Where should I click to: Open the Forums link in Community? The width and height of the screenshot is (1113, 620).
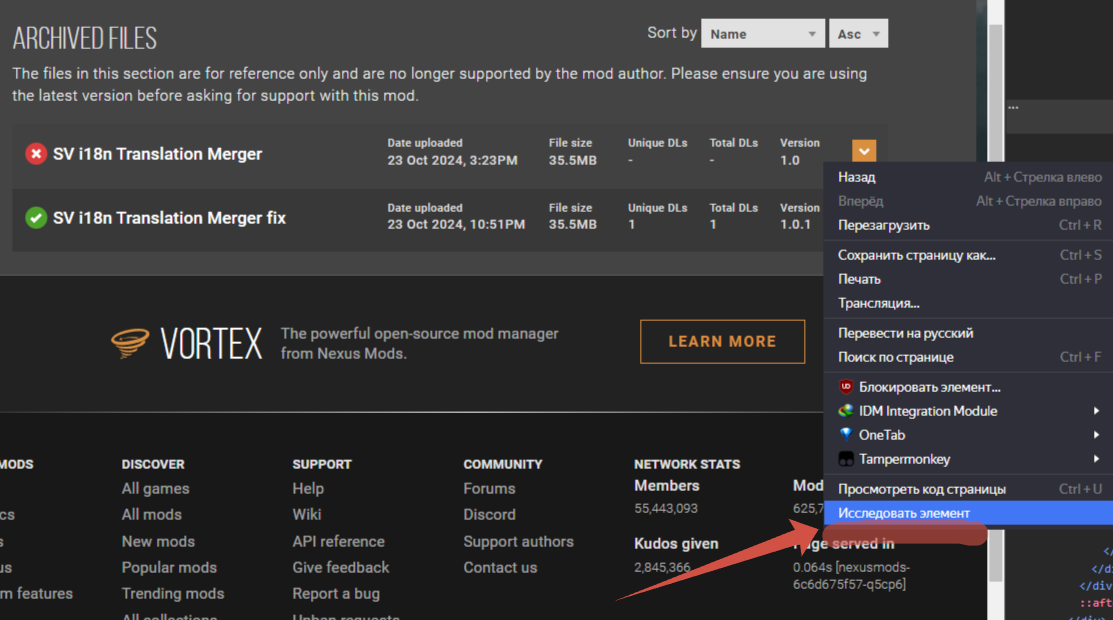tap(489, 489)
